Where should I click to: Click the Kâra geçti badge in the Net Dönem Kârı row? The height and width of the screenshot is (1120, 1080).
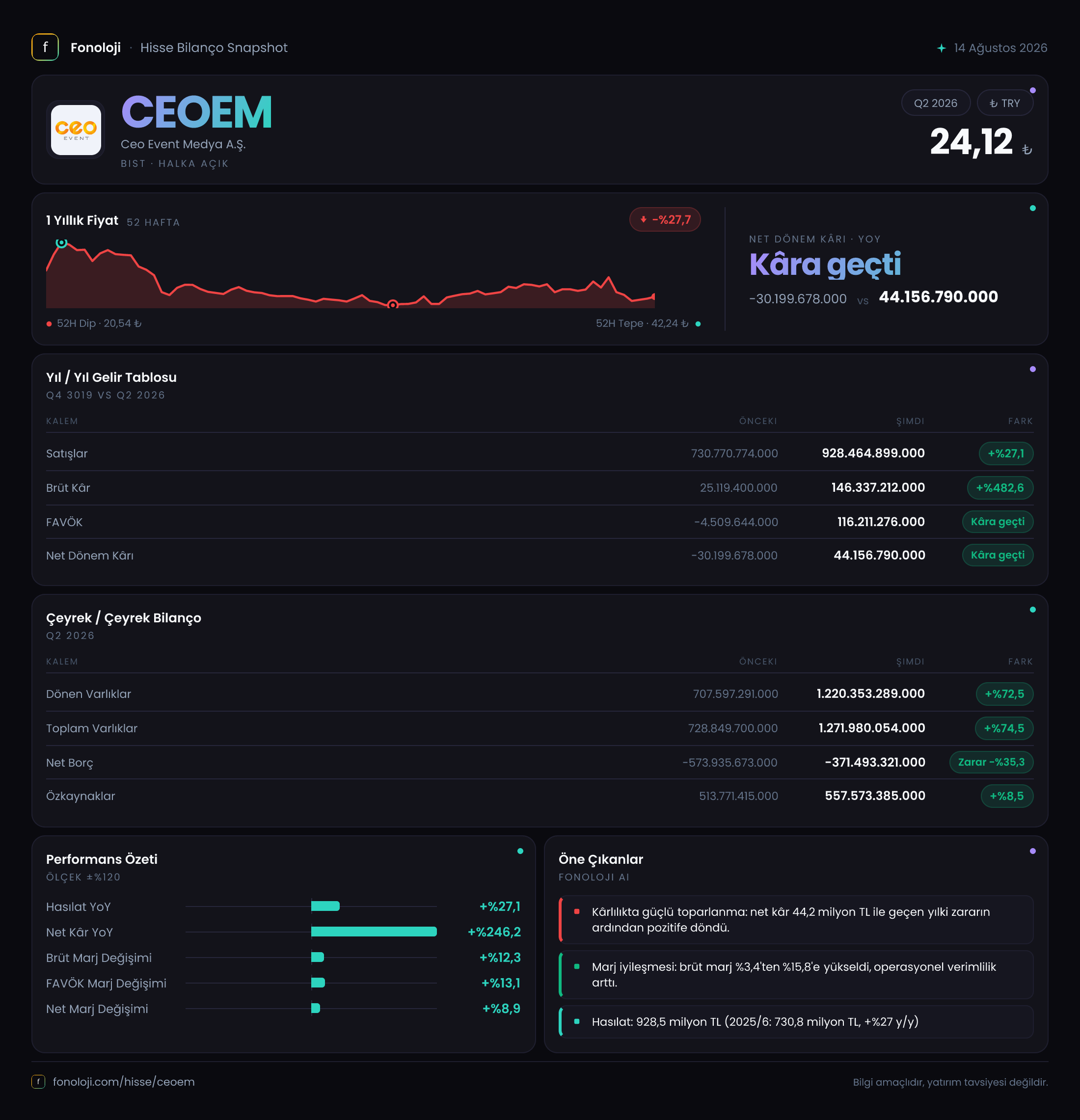tap(997, 555)
